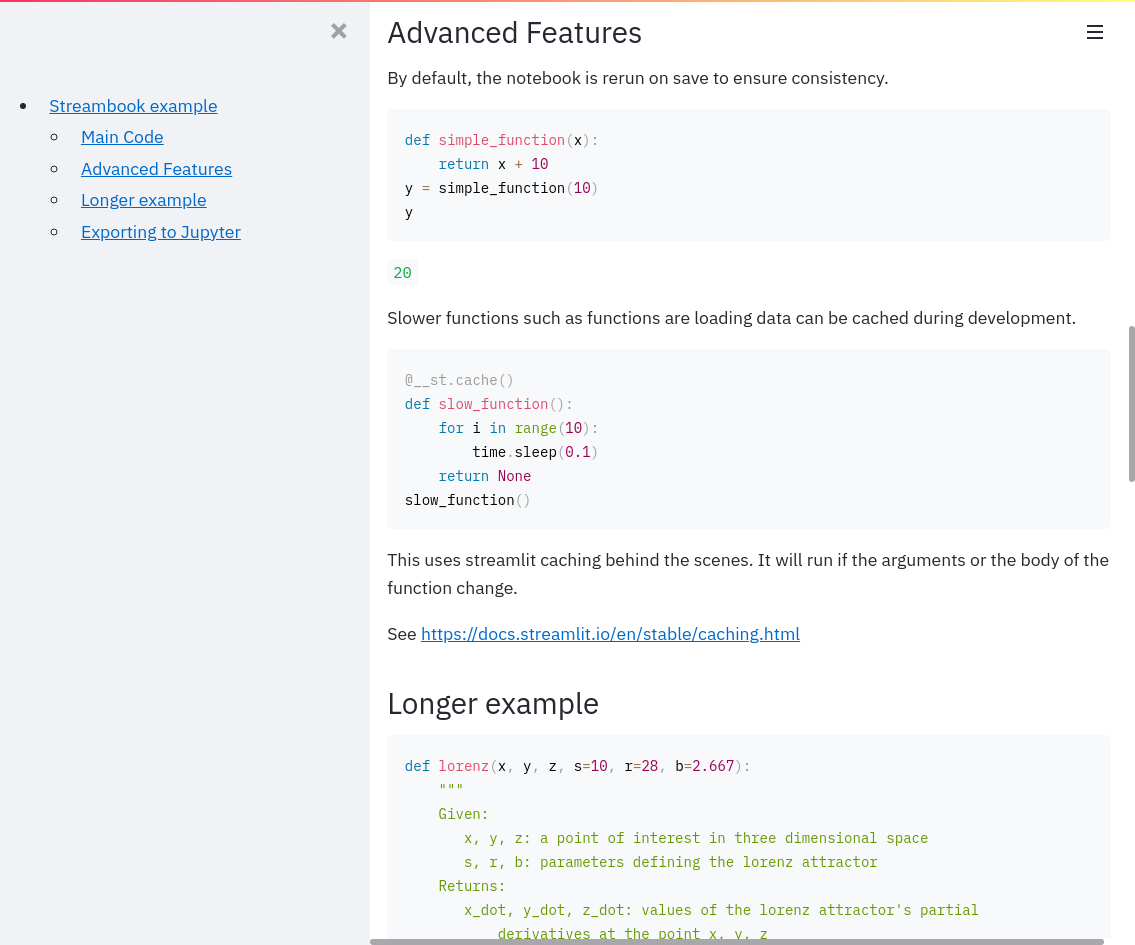Image resolution: width=1135 pixels, height=945 pixels.
Task: Click the 'notebook is rerun on save' paragraph
Action: tap(637, 78)
